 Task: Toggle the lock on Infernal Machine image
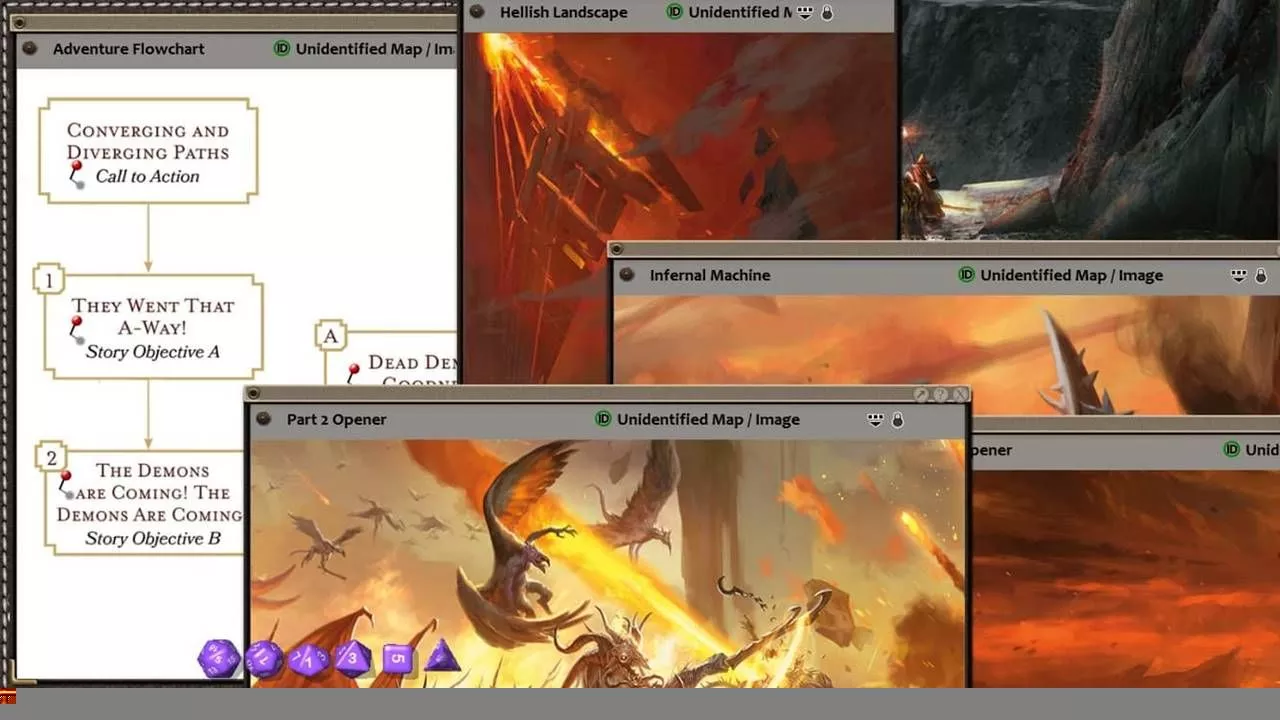1261,275
